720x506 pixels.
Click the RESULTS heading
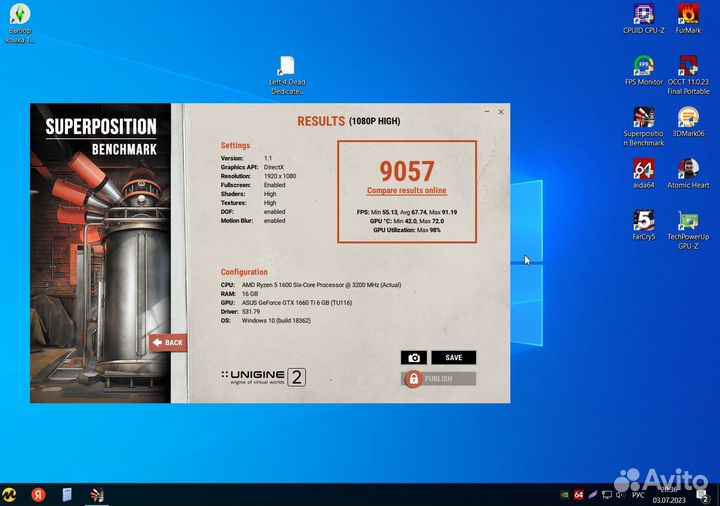point(321,121)
